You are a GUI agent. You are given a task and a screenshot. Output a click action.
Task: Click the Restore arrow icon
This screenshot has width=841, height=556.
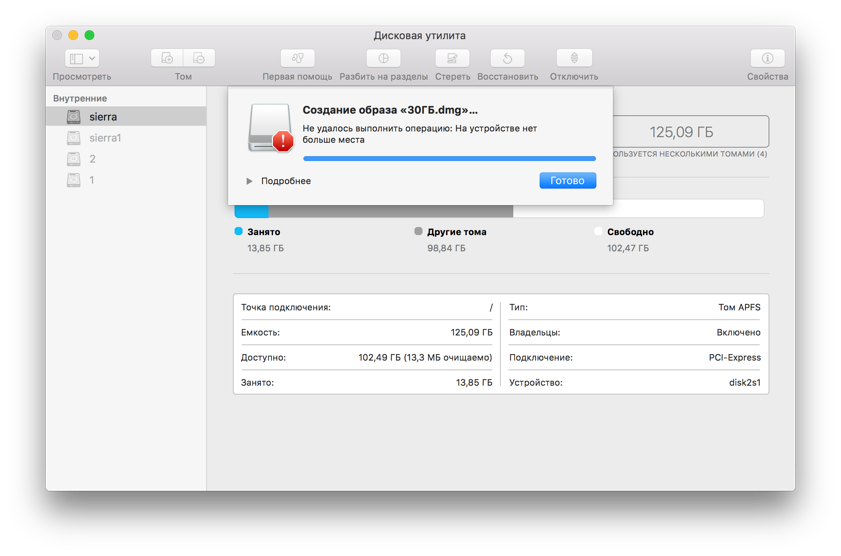tap(507, 58)
